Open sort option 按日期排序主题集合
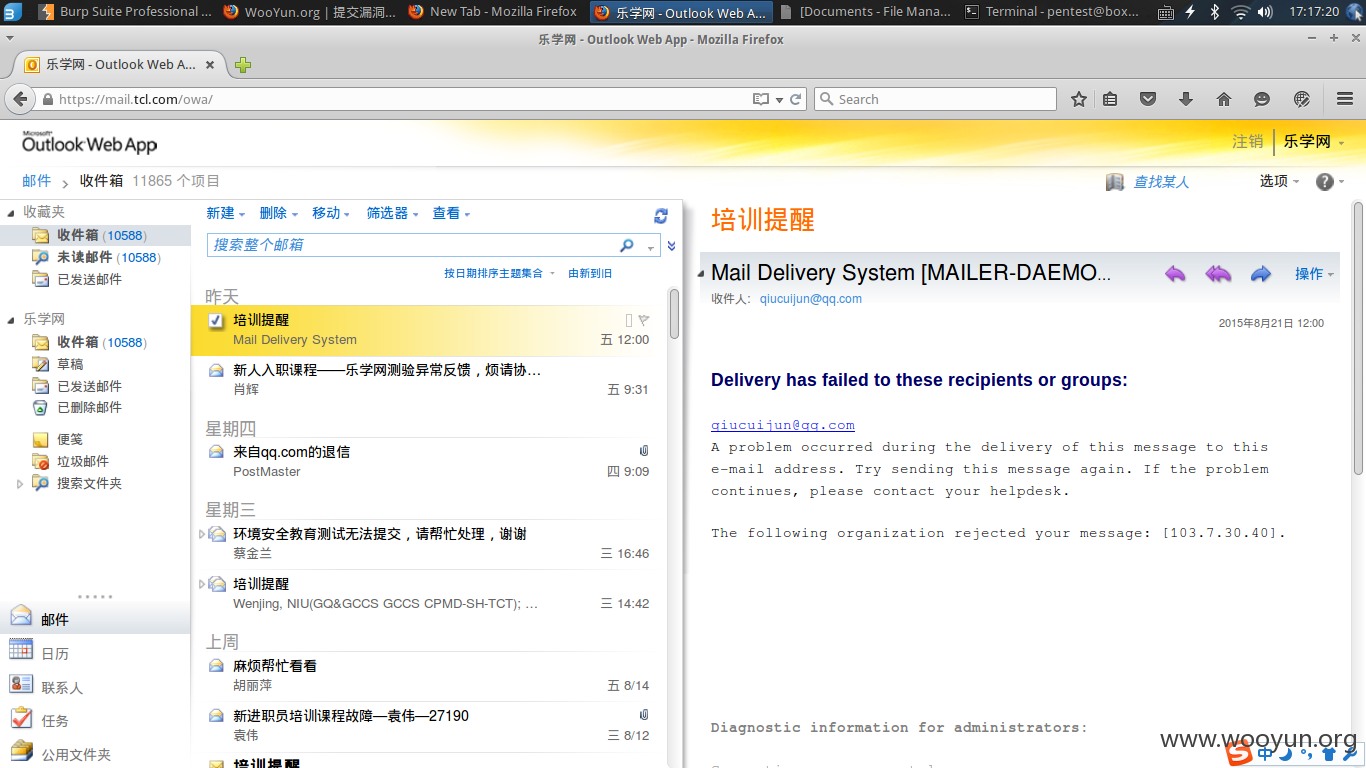 [499, 273]
